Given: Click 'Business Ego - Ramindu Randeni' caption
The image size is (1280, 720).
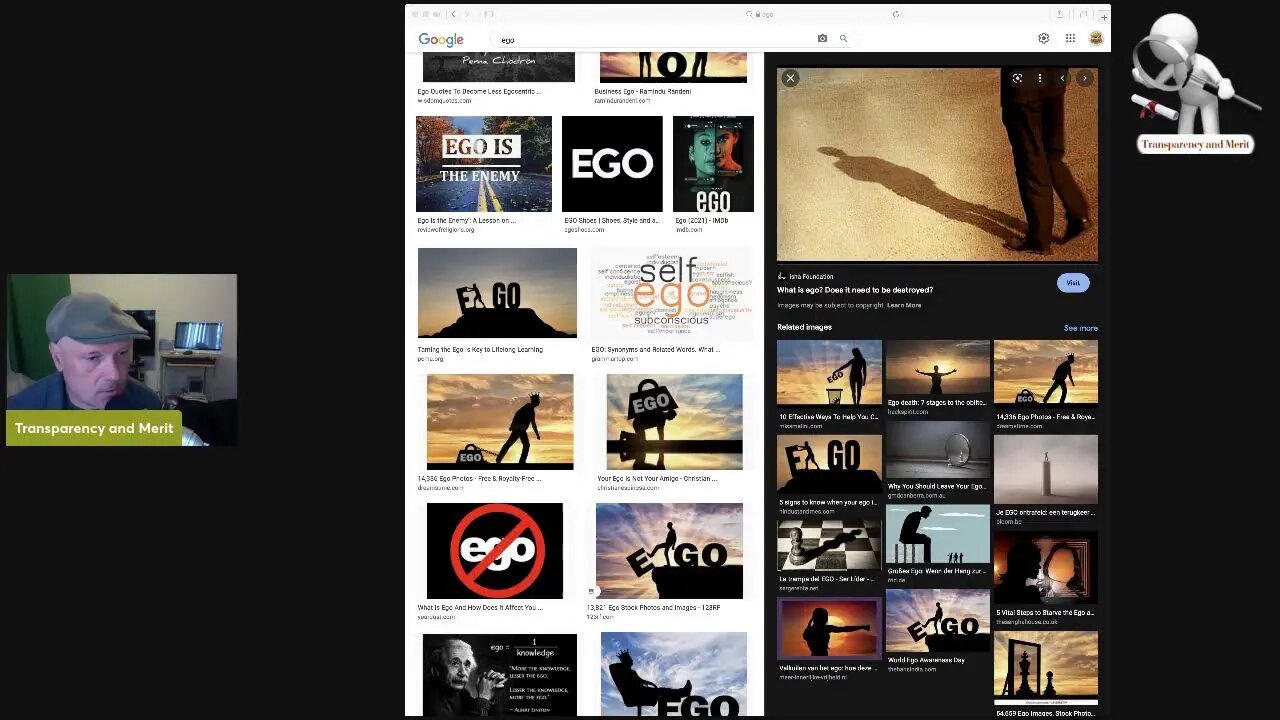Looking at the screenshot, I should click(x=643, y=91).
